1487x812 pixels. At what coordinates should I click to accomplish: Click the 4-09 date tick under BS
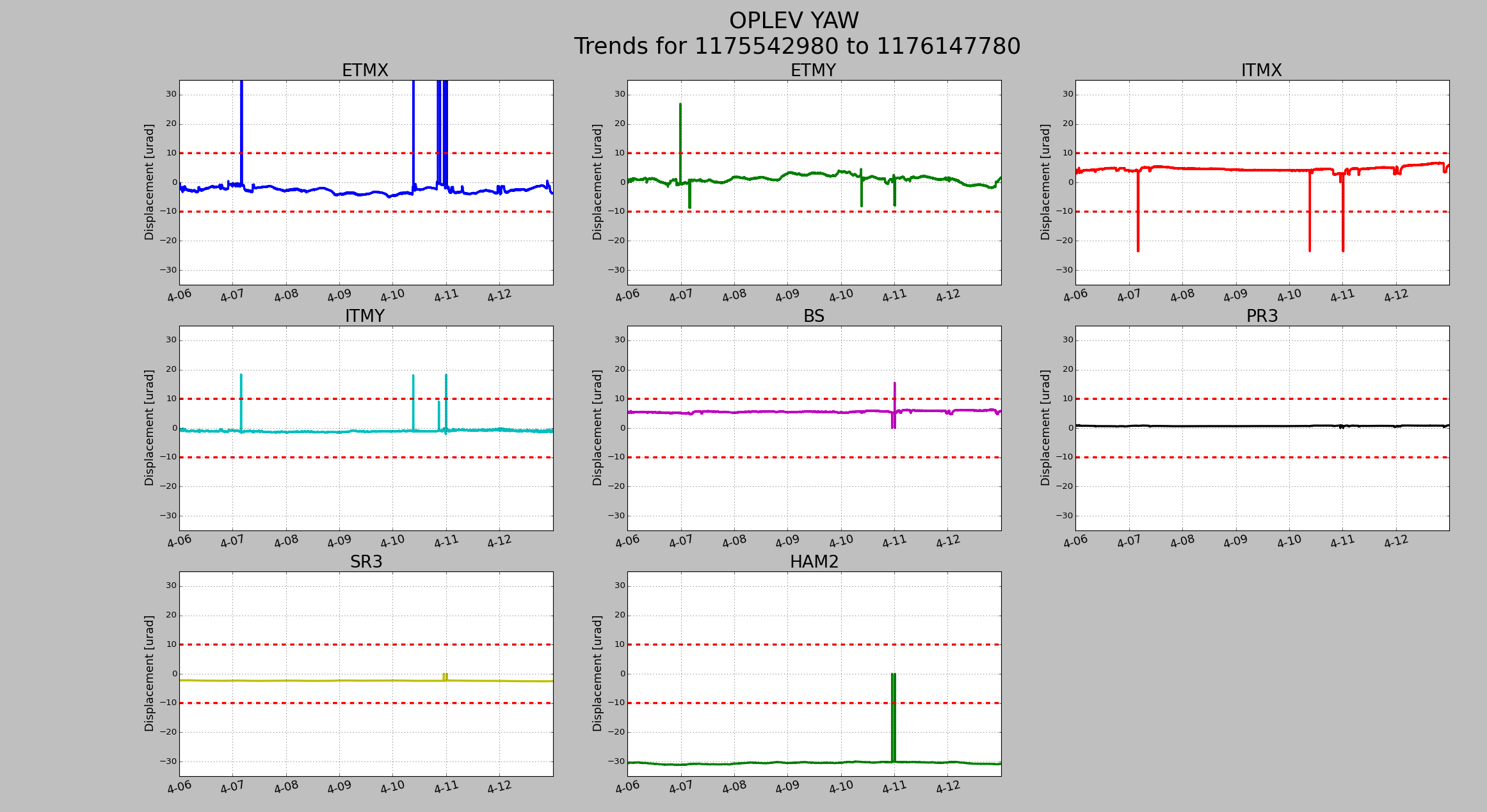(x=787, y=541)
